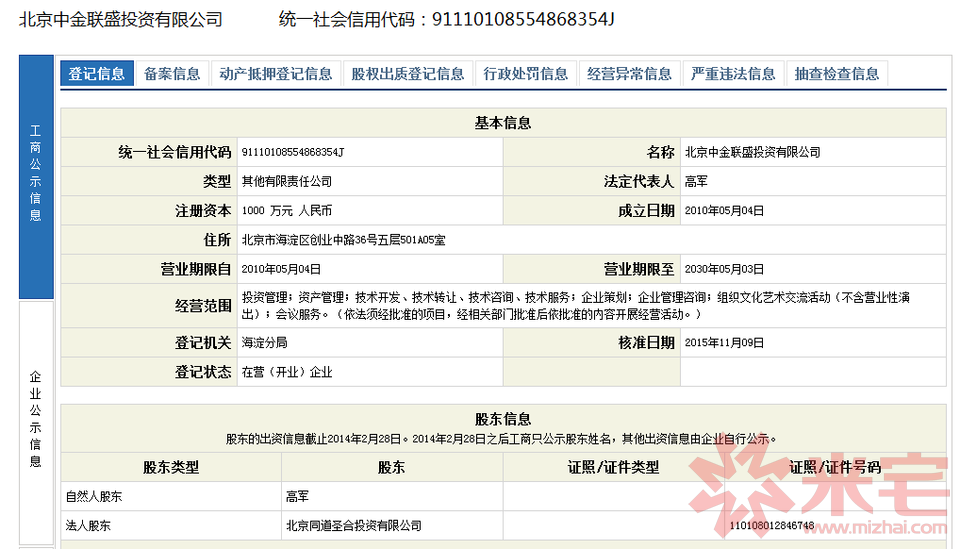This screenshot has width=960, height=549.
Task: Click the header credit code 91110108554868354J
Action: pos(523,20)
